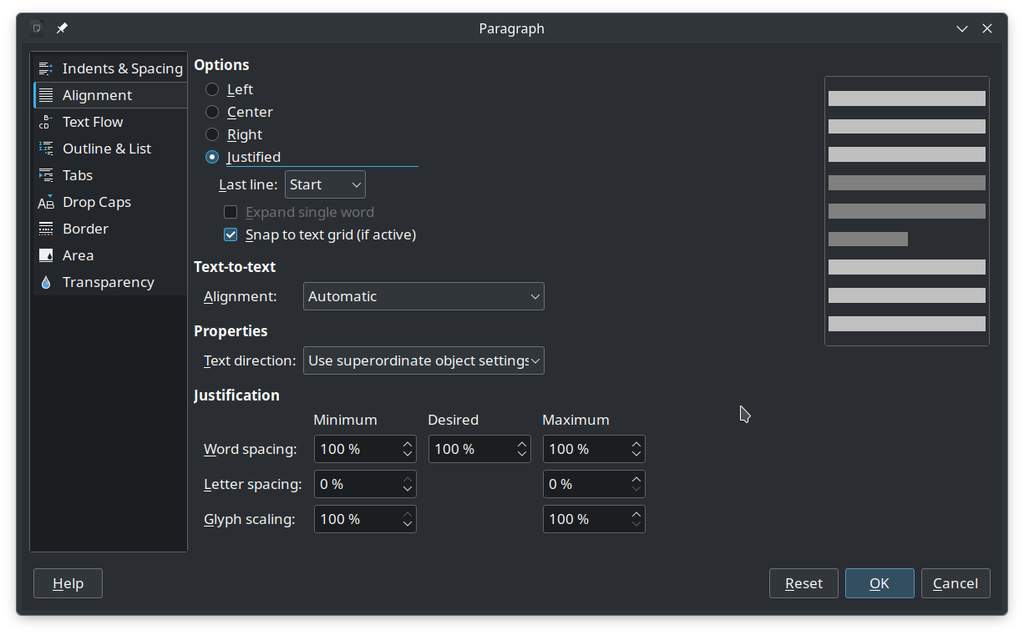Click the window menu icon in title bar
The width and height of the screenshot is (1024, 635).
point(37,28)
